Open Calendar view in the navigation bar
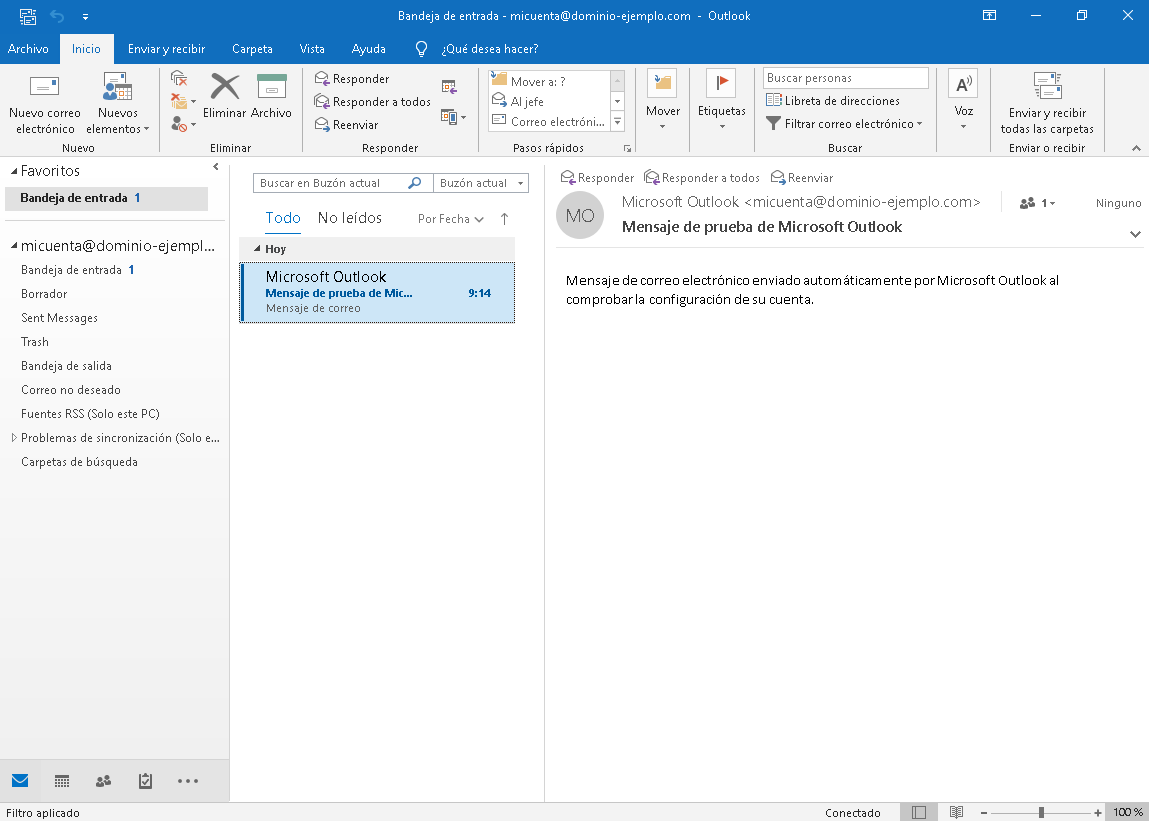1149x821 pixels. coord(62,781)
